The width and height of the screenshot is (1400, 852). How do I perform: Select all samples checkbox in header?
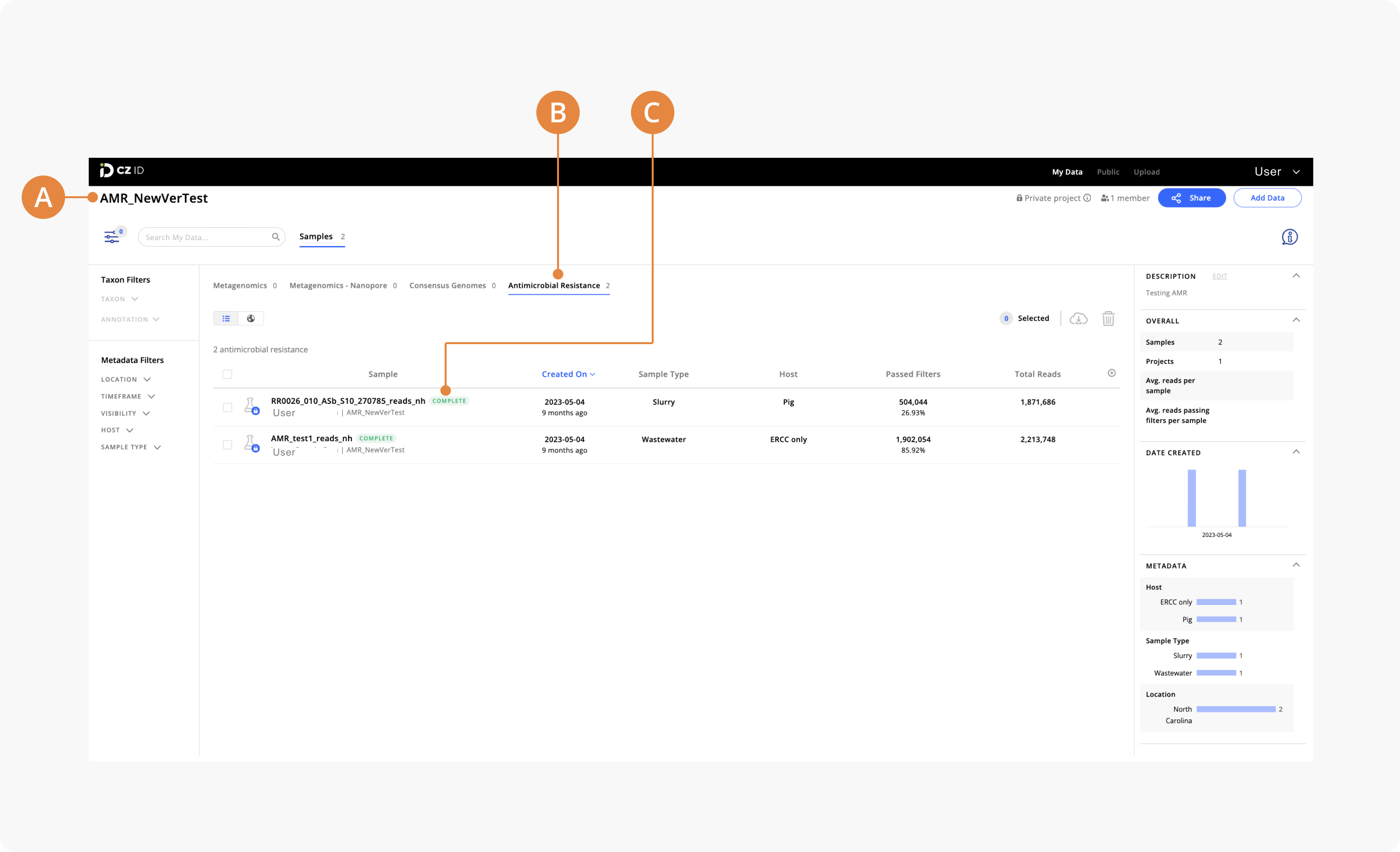click(x=227, y=374)
